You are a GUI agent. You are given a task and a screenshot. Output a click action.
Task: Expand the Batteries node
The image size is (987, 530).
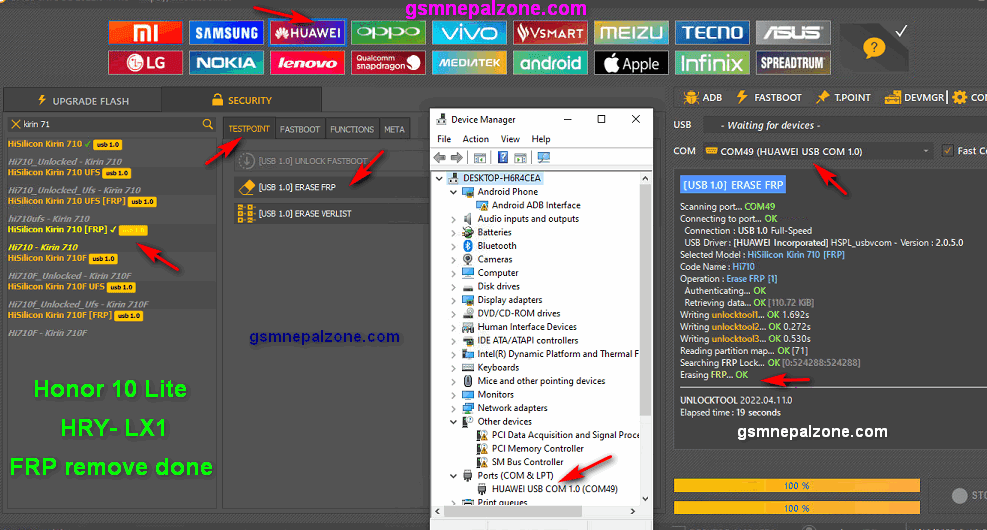click(453, 232)
